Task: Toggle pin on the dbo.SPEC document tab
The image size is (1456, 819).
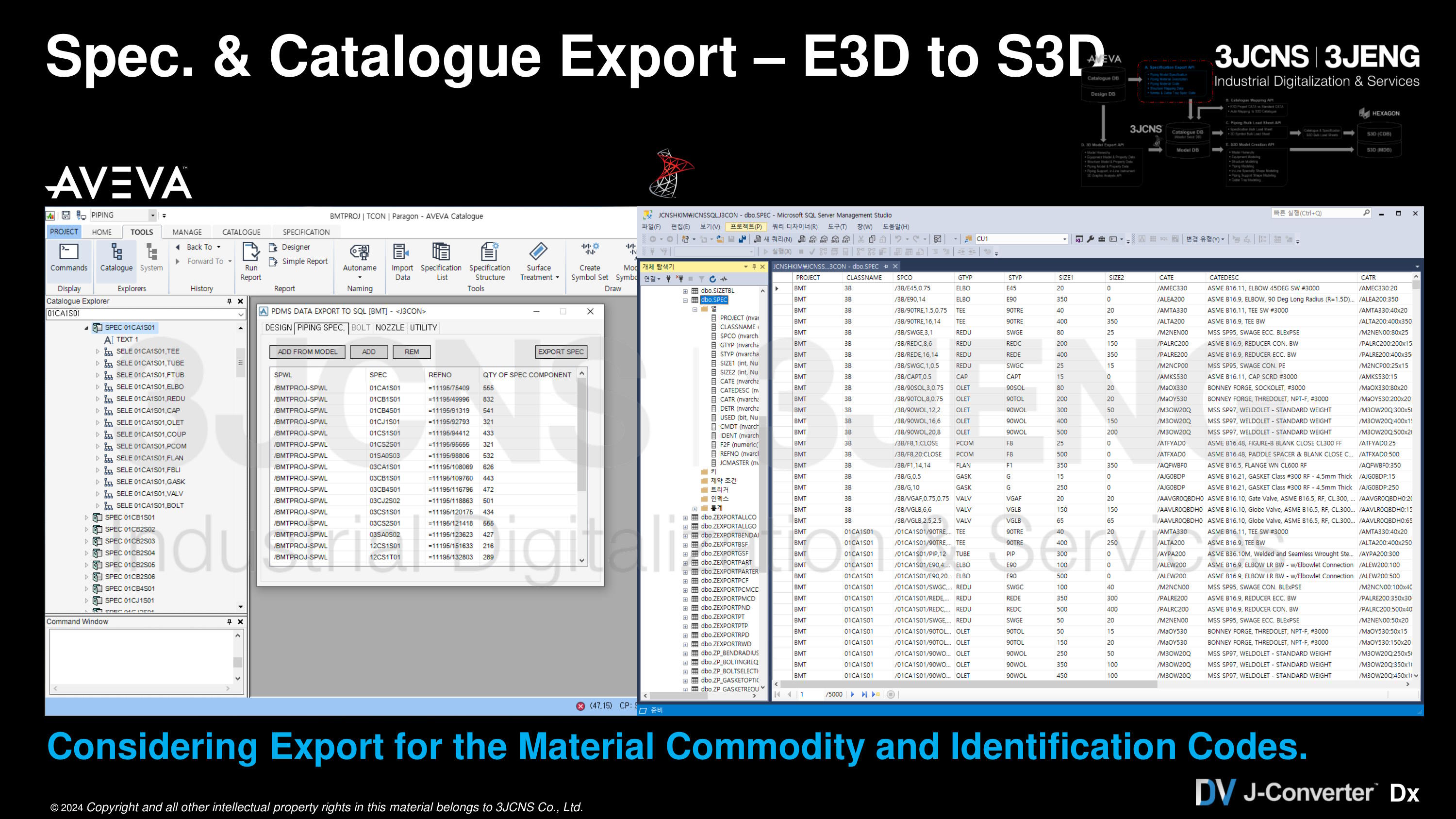Action: tap(886, 266)
